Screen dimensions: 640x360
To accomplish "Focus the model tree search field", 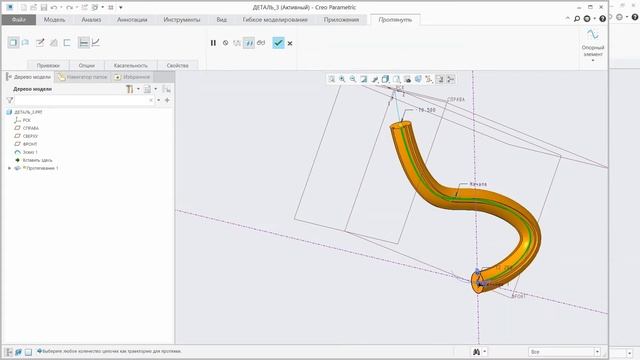I will tap(84, 100).
